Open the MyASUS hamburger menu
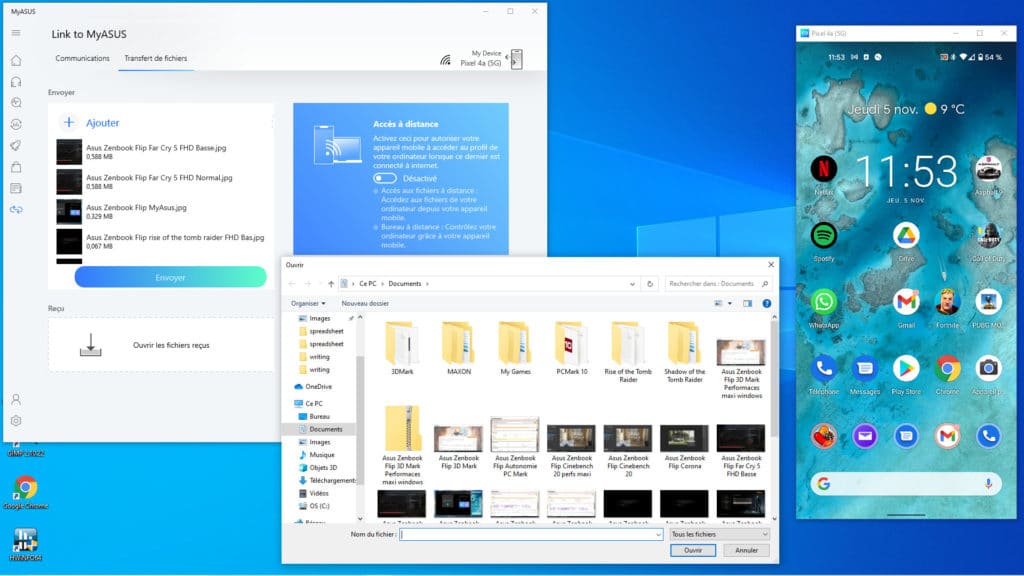Viewport: 1024px width, 576px height. (16, 33)
